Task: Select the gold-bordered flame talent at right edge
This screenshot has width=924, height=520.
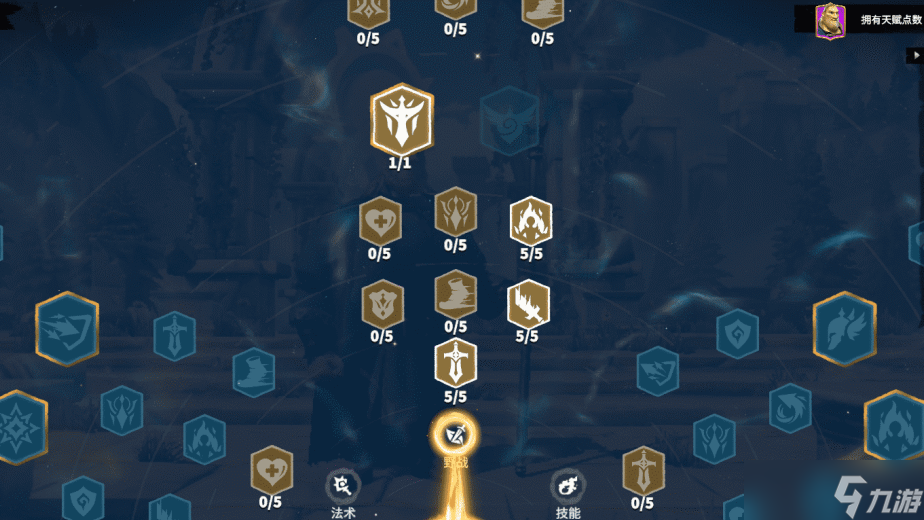Action: [x=895, y=426]
